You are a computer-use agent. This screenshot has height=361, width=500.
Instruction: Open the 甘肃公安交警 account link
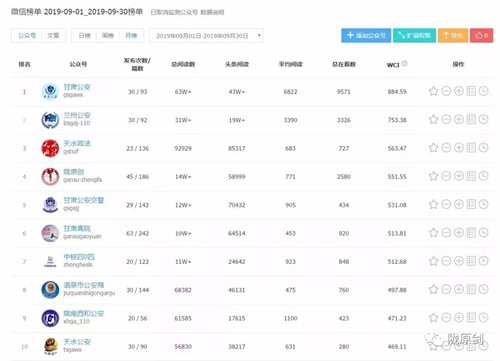tap(84, 200)
